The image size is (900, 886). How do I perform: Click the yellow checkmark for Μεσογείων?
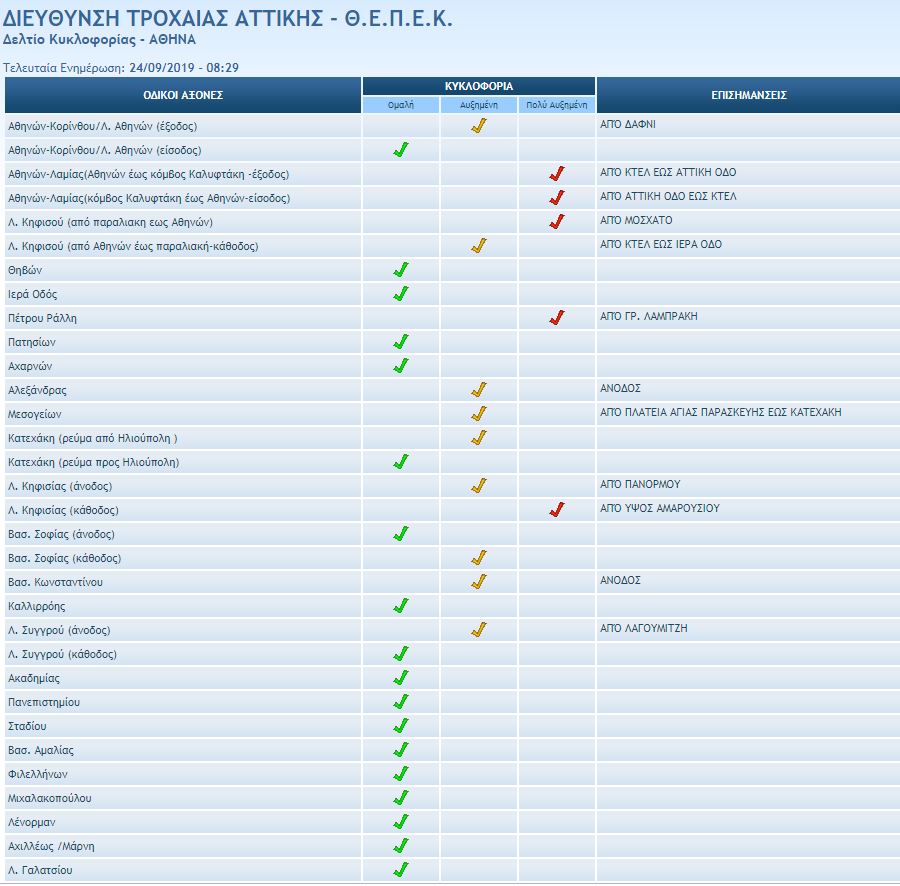coord(479,414)
